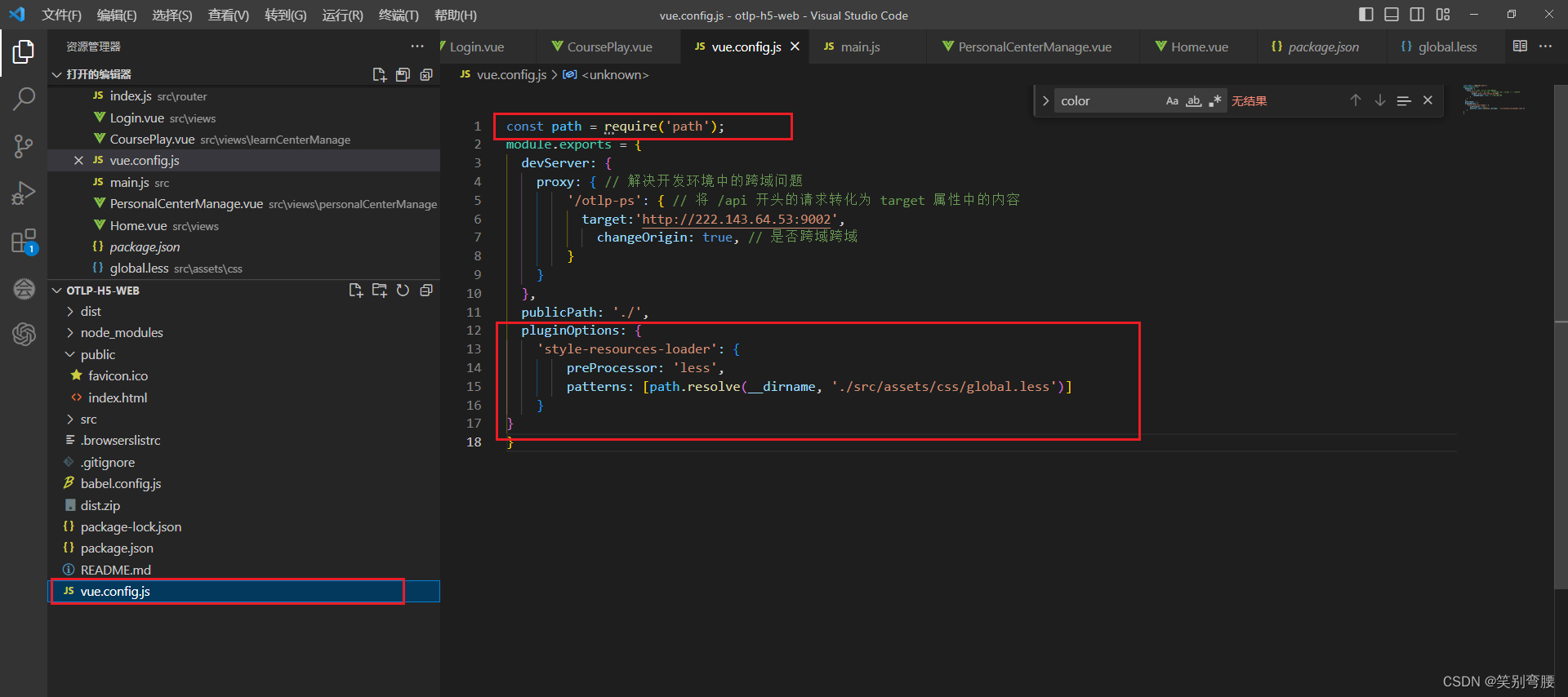Close vue.config.js from the open editors list
This screenshot has height=697, width=1568.
tap(78, 161)
